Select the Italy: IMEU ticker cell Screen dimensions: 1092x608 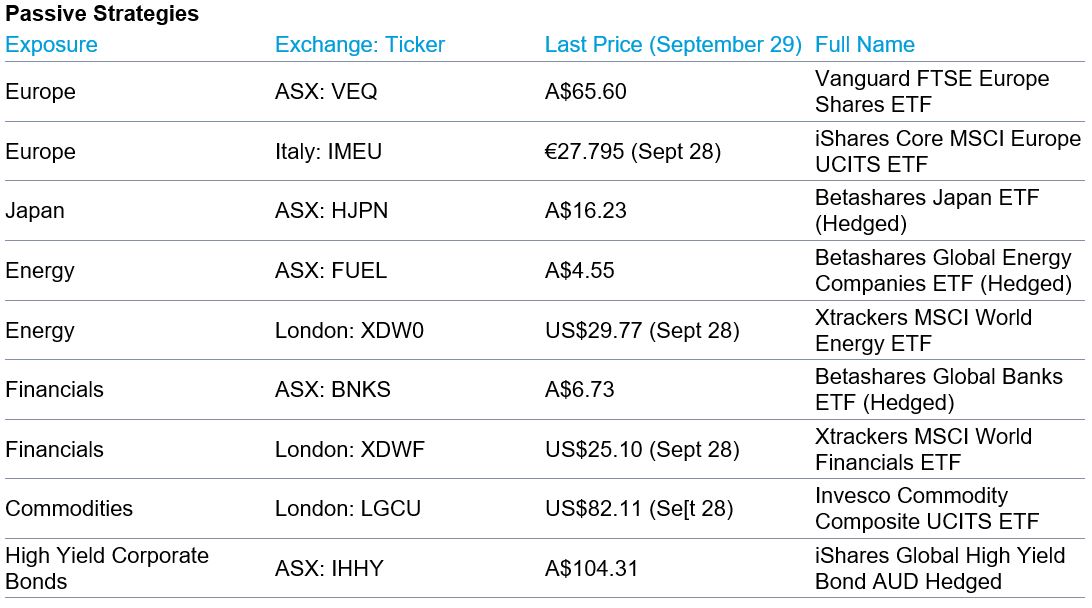point(329,152)
